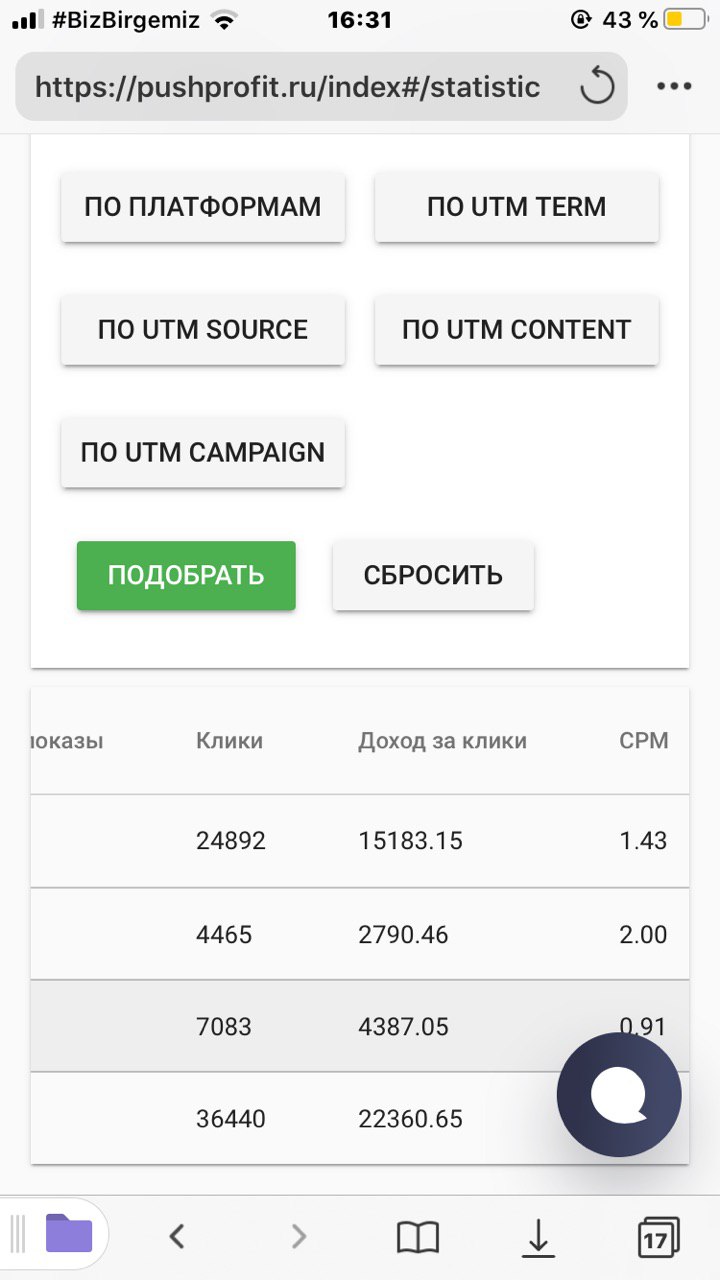Choose the ПО UTM SOURCE grouping
Image resolution: width=720 pixels, height=1280 pixels.
[203, 330]
